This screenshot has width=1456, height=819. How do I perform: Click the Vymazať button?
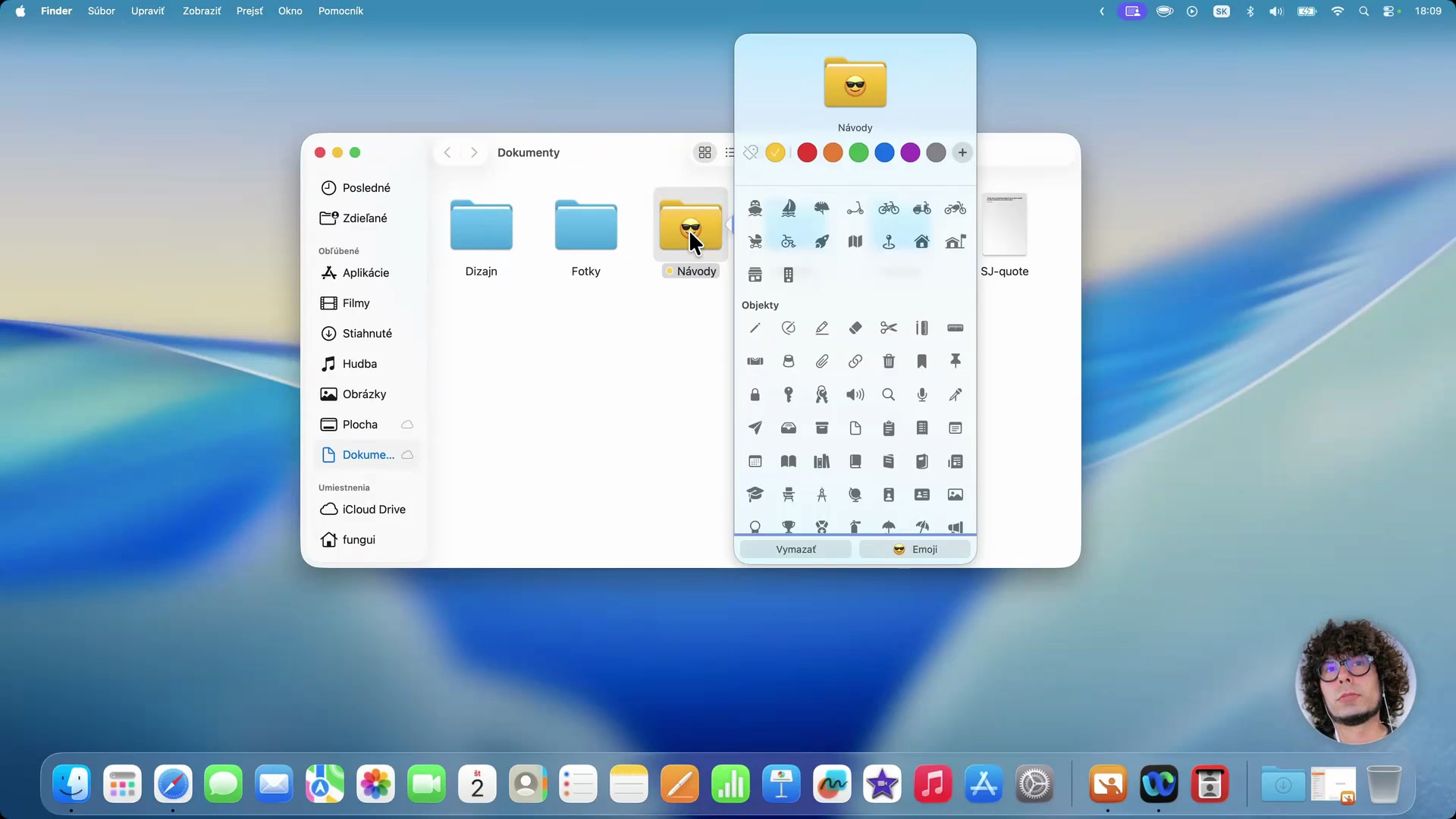click(x=795, y=549)
